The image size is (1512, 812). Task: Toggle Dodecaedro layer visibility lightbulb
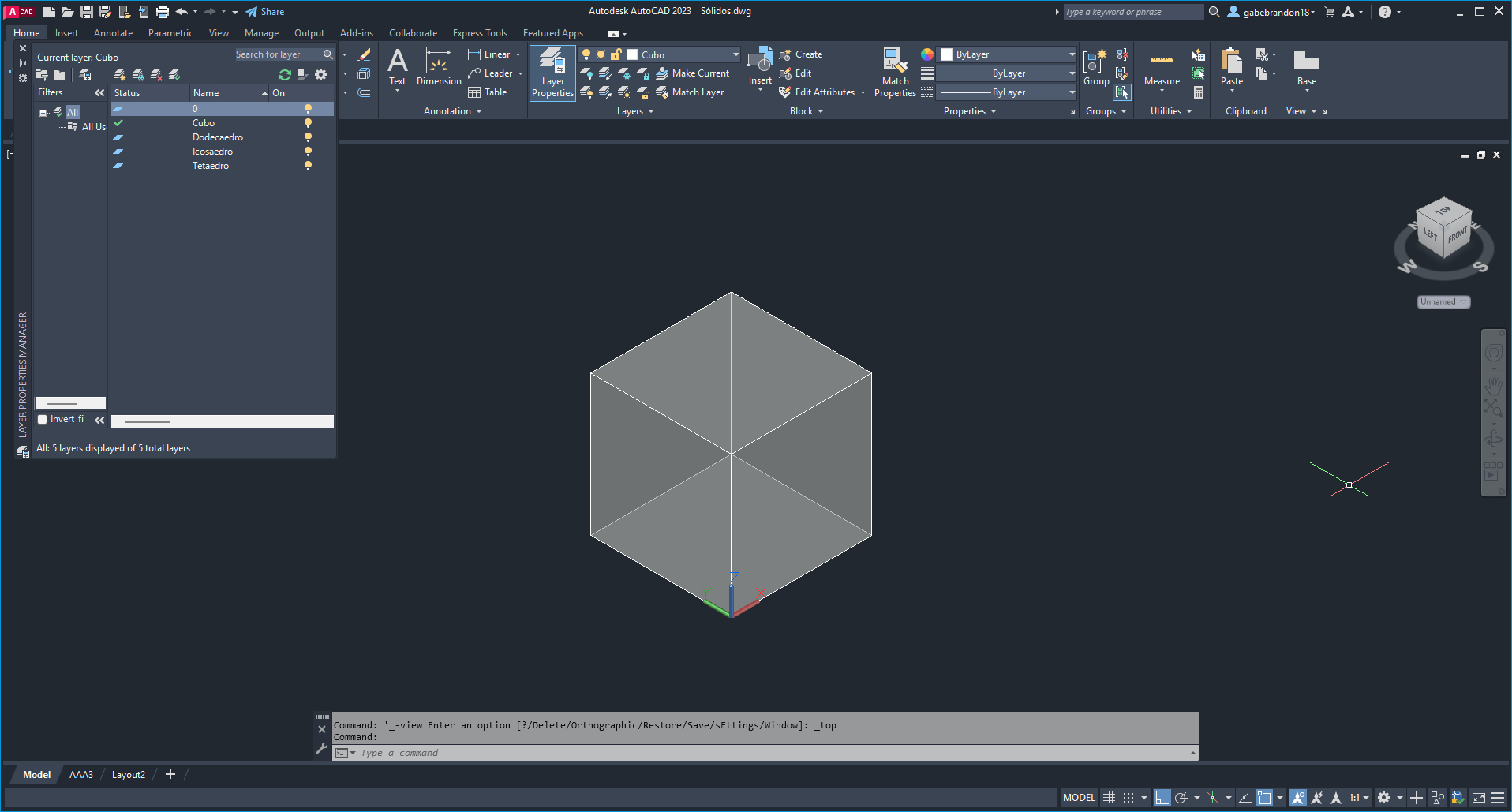[x=308, y=137]
